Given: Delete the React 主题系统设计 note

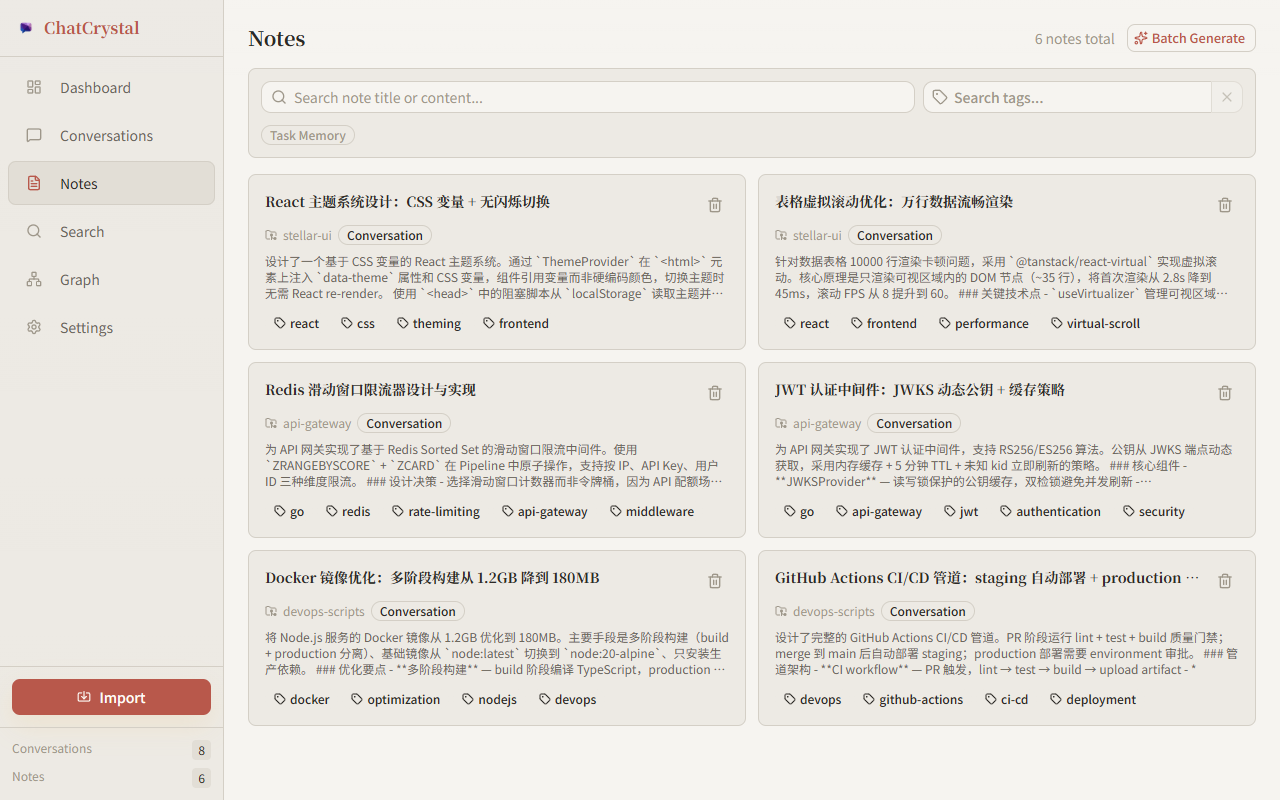Looking at the screenshot, I should [715, 205].
